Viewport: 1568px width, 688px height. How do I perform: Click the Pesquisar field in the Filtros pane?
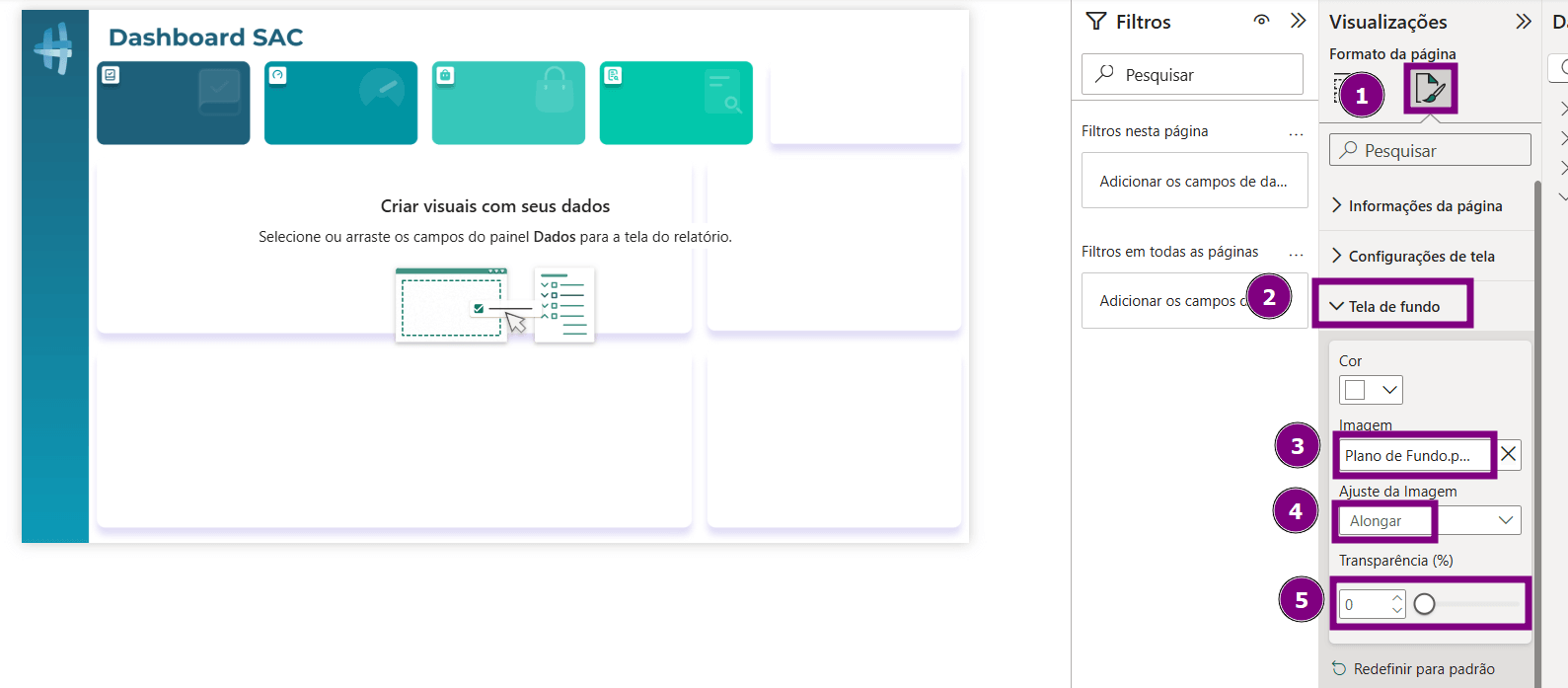[1192, 74]
